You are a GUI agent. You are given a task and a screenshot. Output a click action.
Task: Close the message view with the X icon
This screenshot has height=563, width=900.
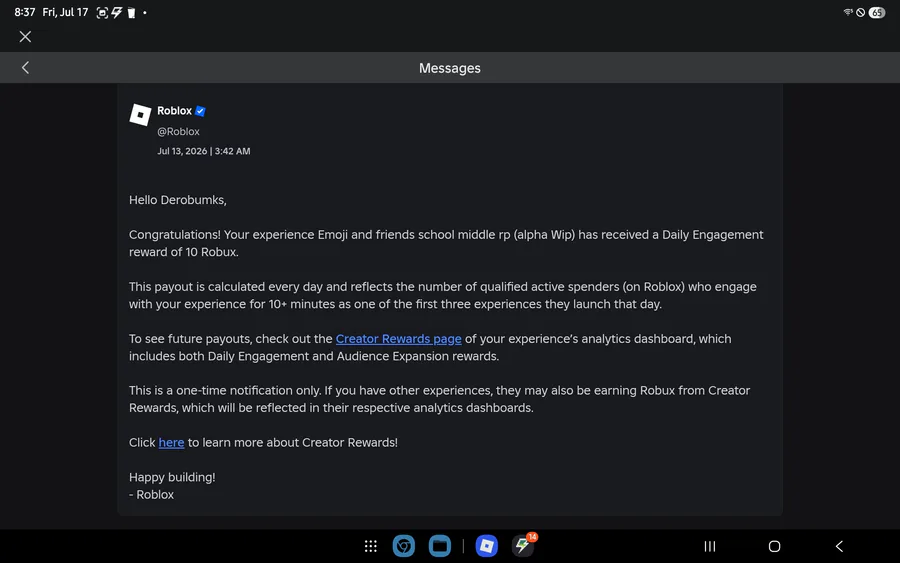tap(25, 37)
